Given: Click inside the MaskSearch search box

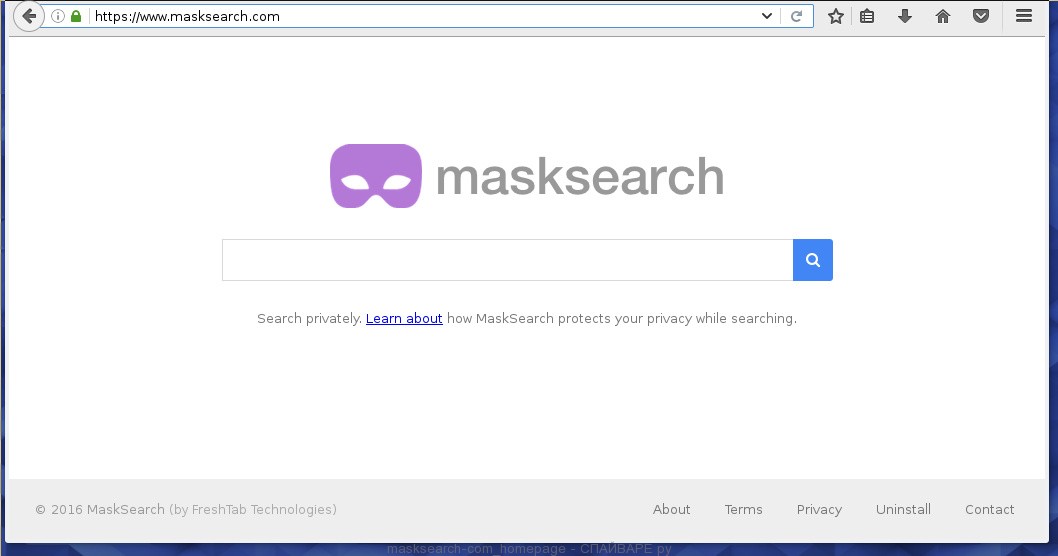Looking at the screenshot, I should 507,260.
